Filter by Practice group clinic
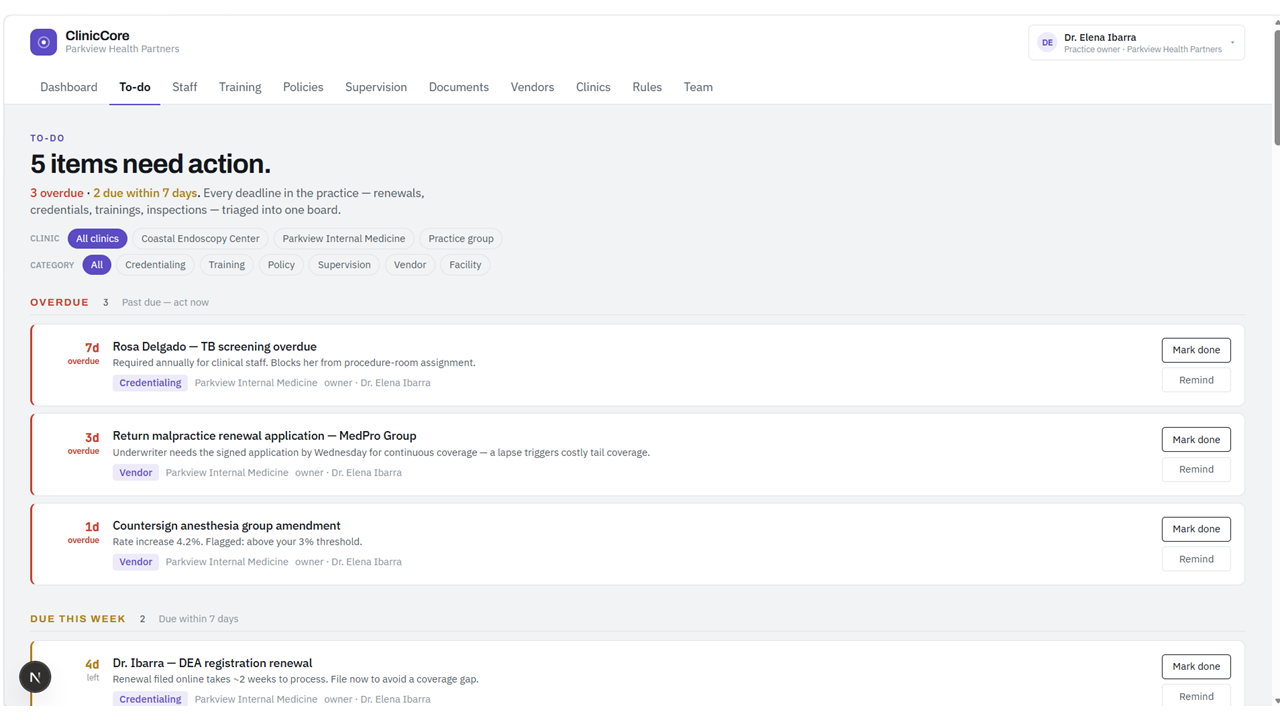Screen dimensions: 1280x720 point(461,239)
